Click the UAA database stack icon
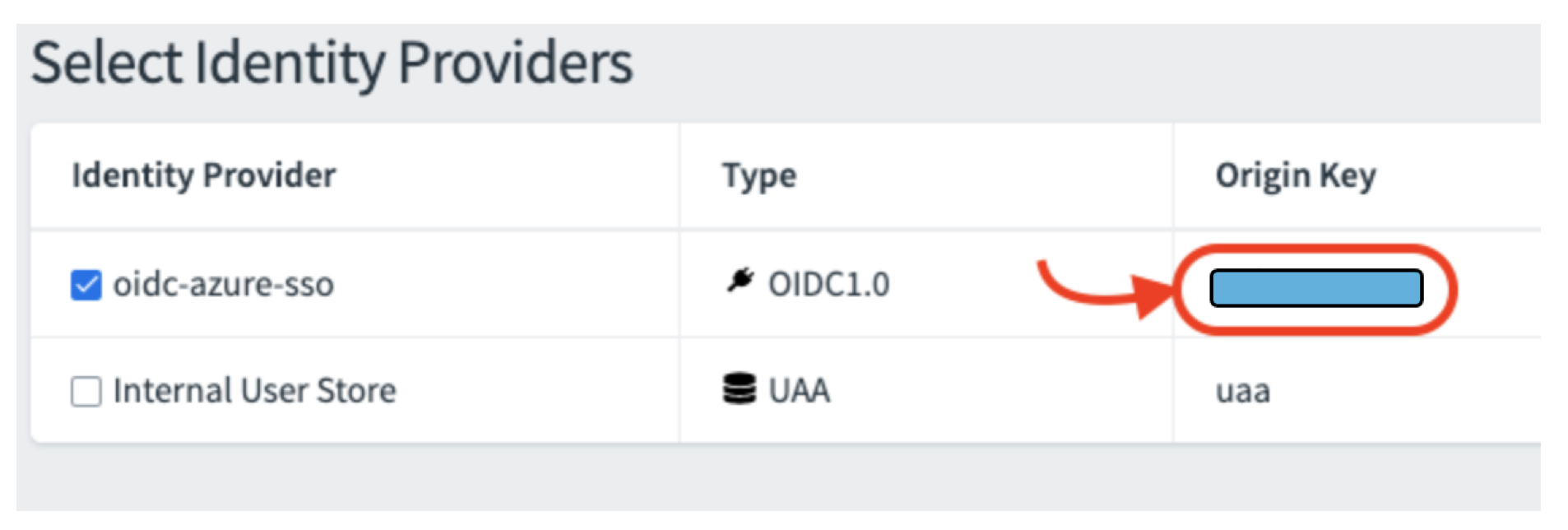 tap(739, 389)
